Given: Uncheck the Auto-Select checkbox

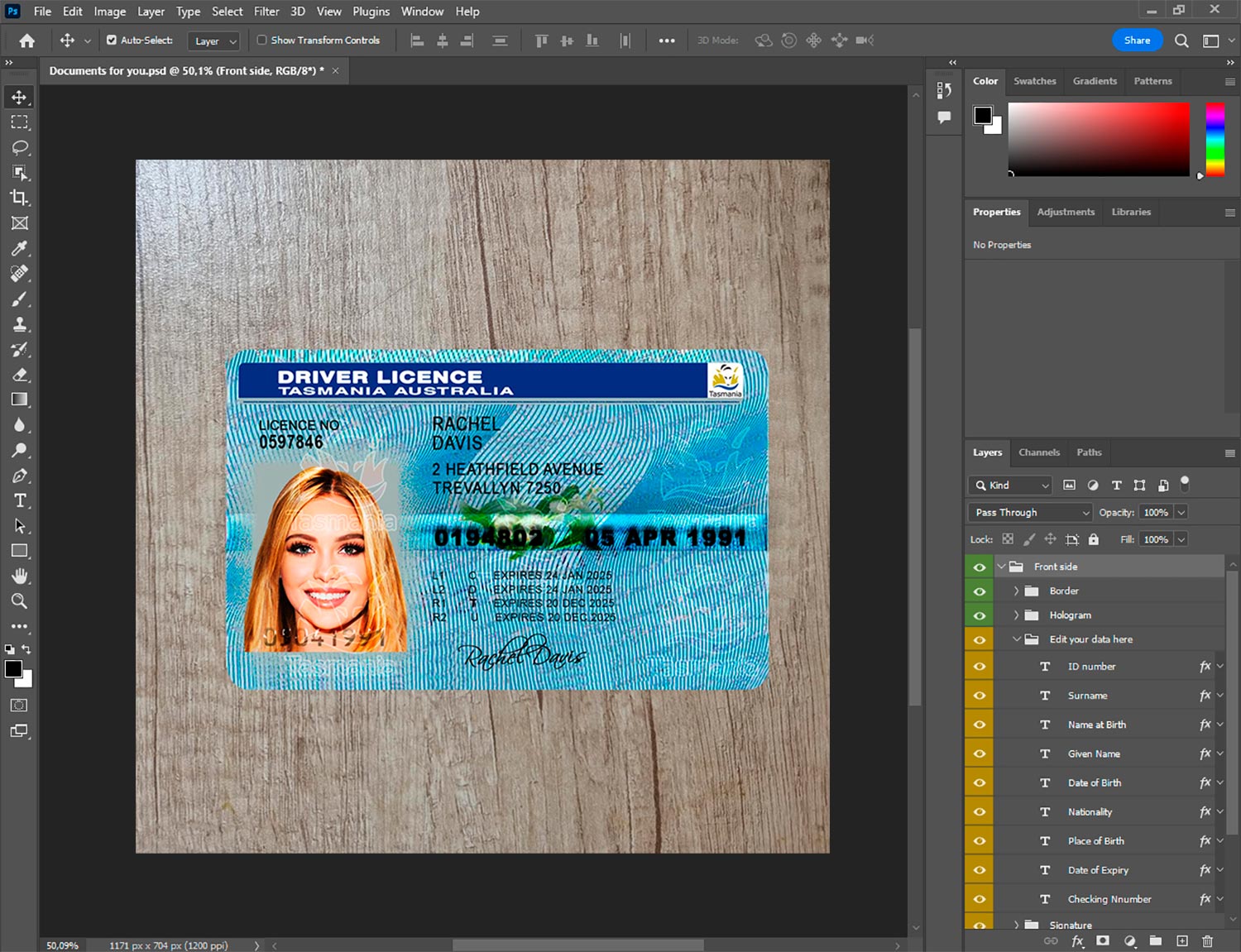Looking at the screenshot, I should click(x=112, y=40).
